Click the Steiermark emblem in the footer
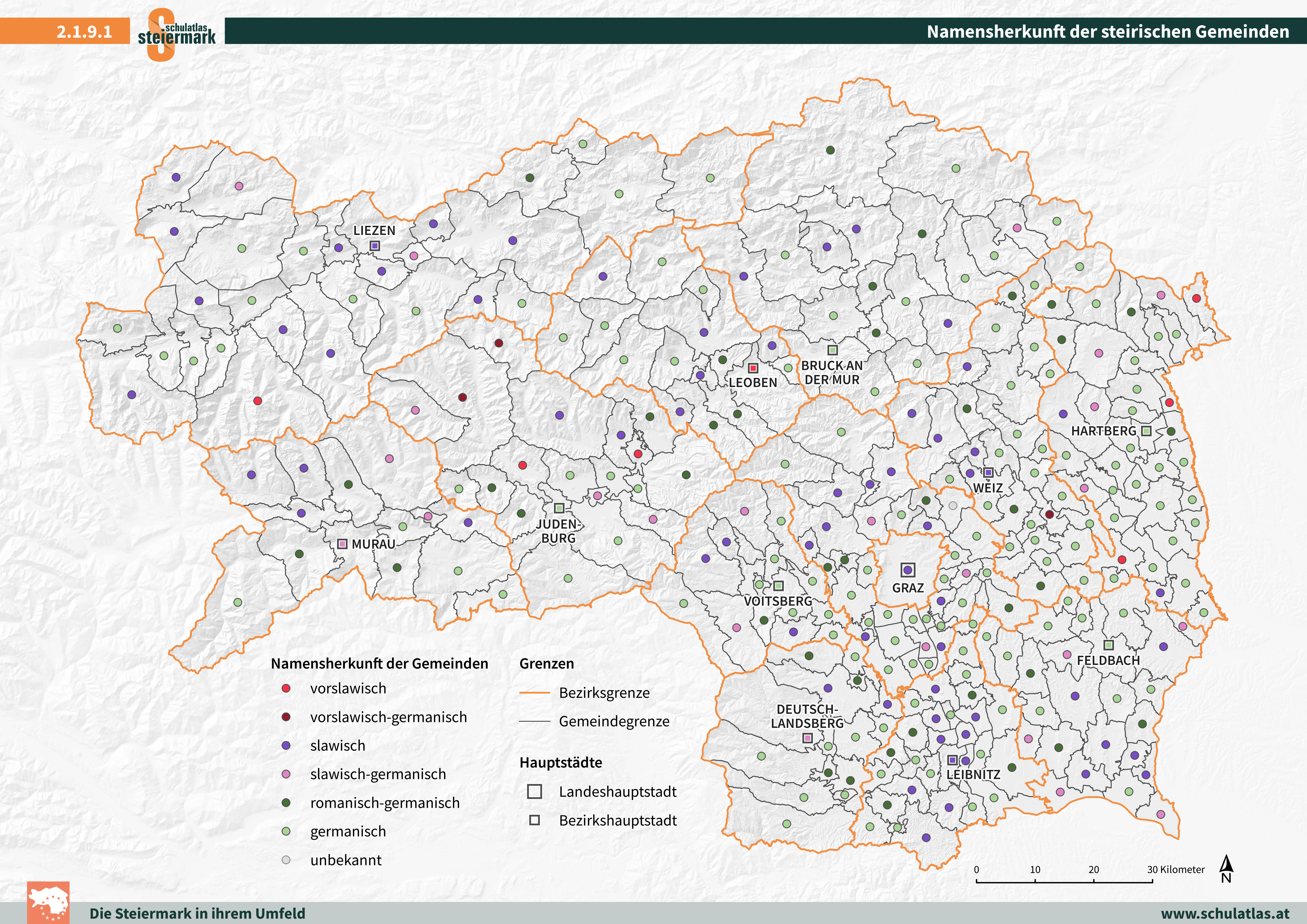The image size is (1307, 924). tap(48, 904)
